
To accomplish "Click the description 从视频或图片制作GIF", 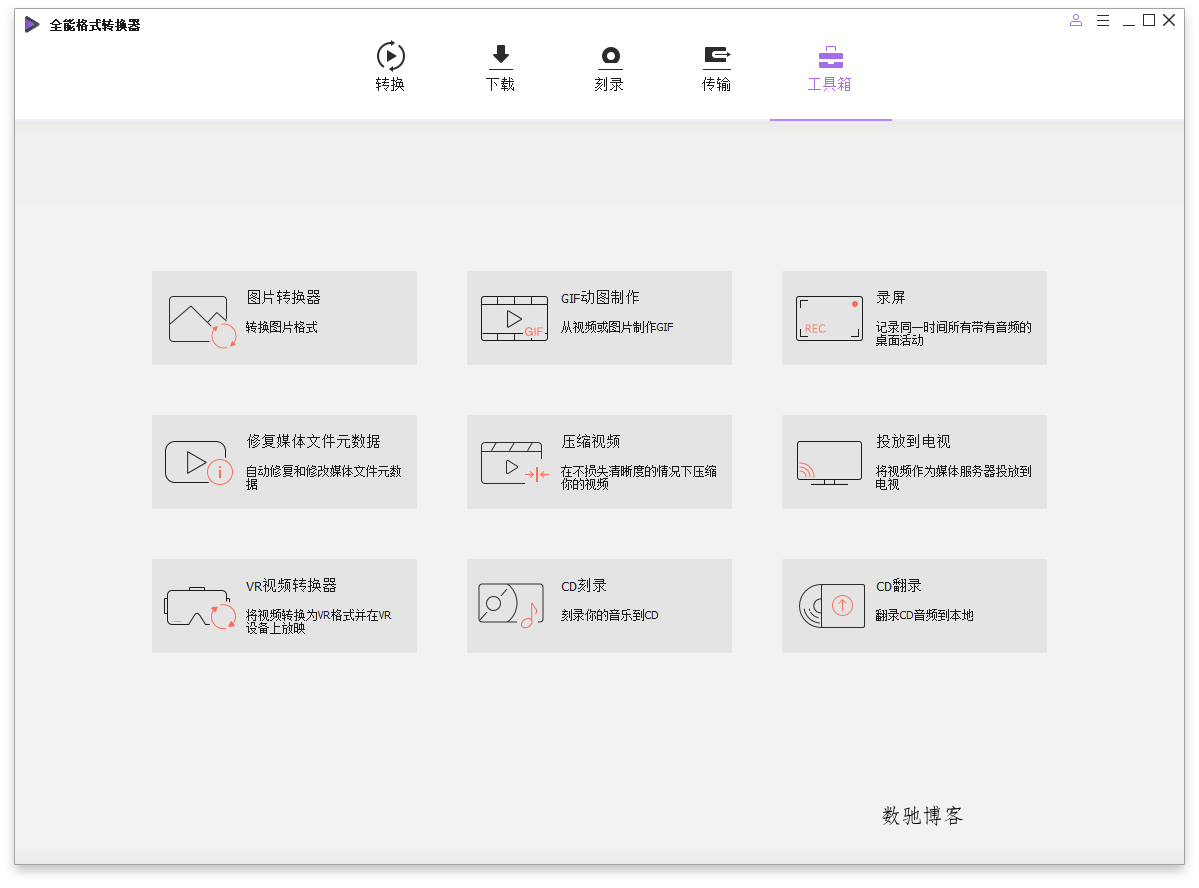I will click(617, 327).
